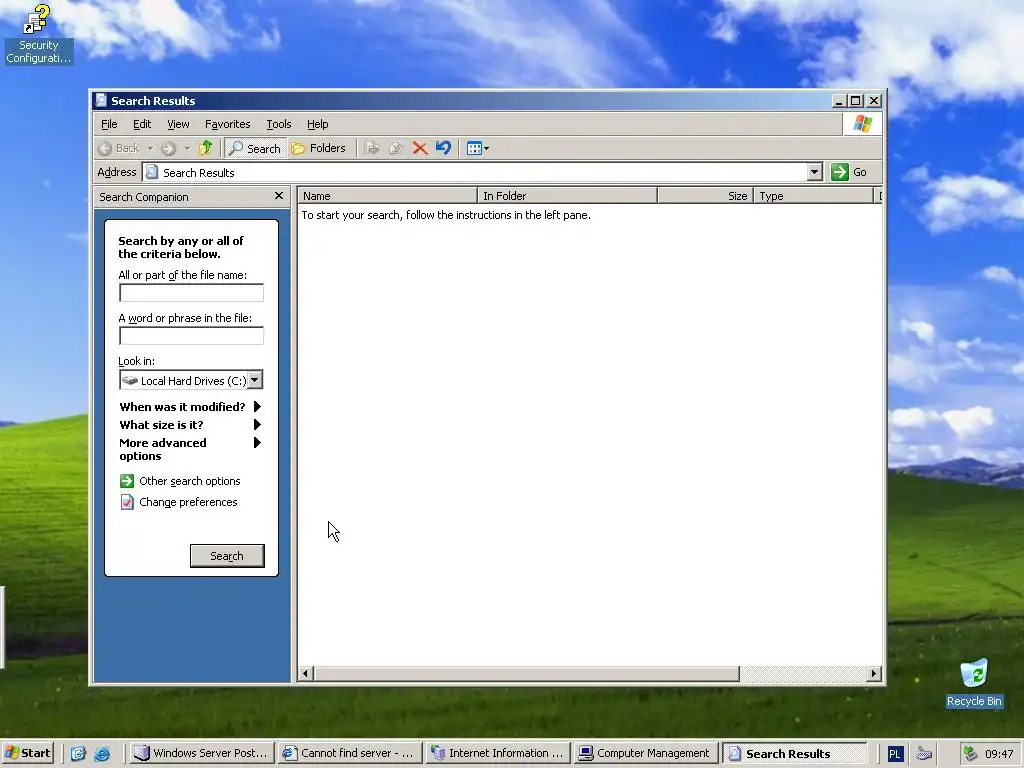Click the 09:47 clock in the tray
Screen dimensions: 1024x768
(x=999, y=754)
